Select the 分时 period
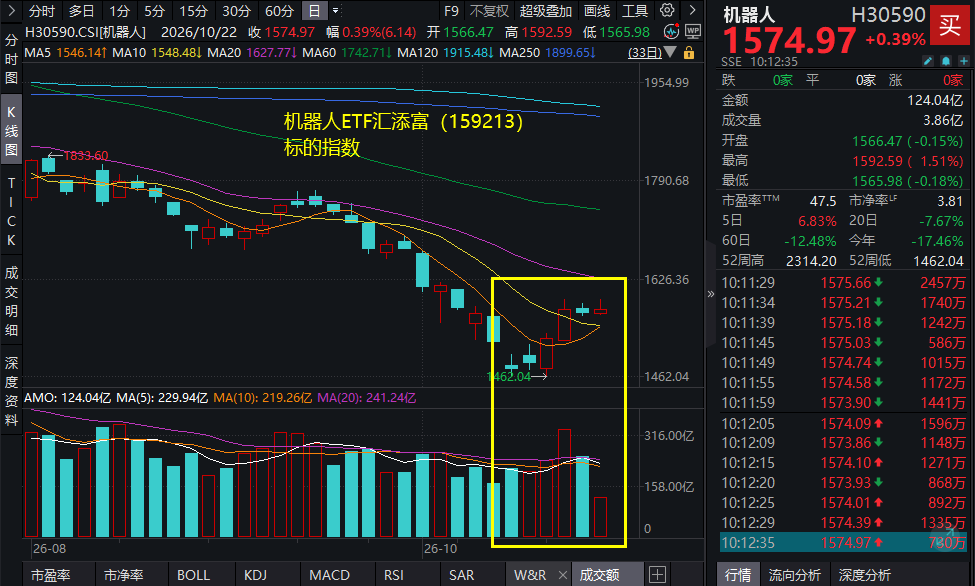This screenshot has height=586, width=975. click(42, 11)
